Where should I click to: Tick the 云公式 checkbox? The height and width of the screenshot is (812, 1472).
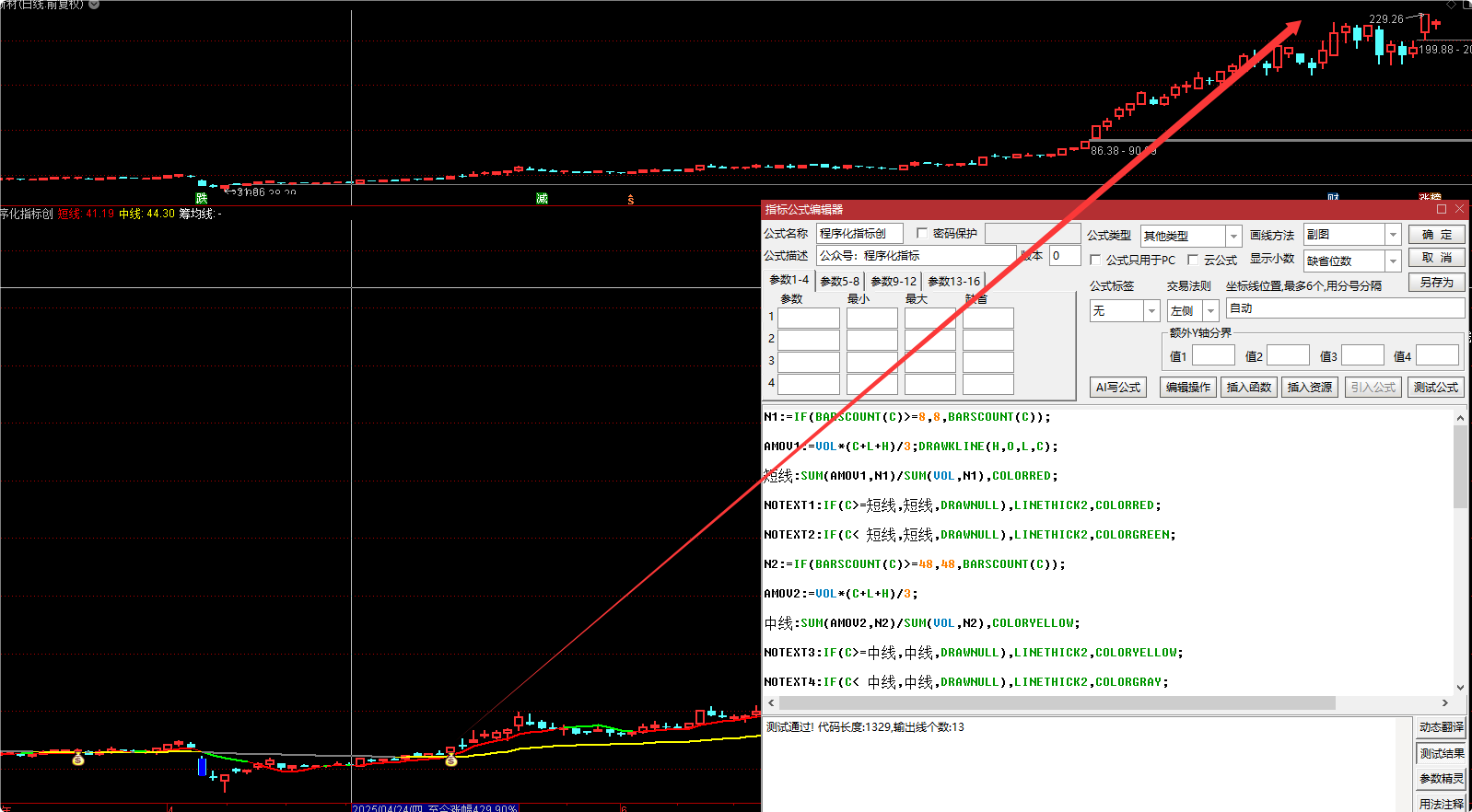click(1193, 261)
